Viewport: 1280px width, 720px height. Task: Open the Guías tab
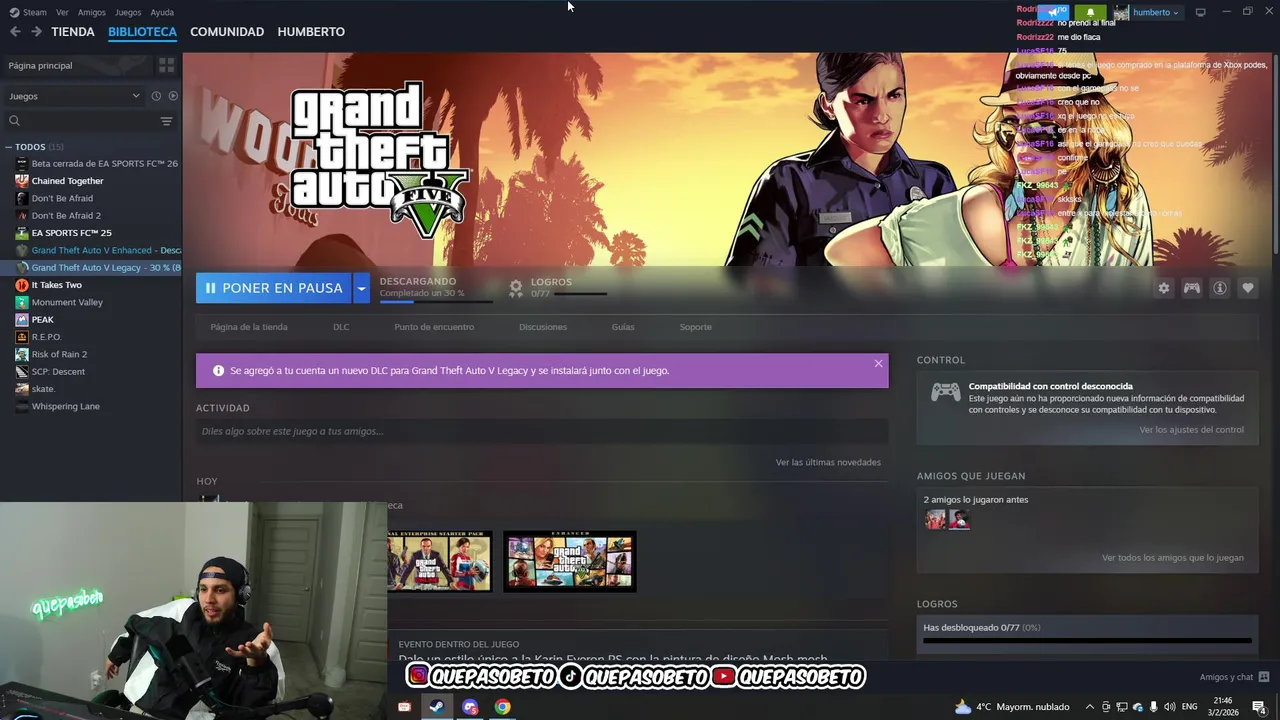tap(623, 327)
